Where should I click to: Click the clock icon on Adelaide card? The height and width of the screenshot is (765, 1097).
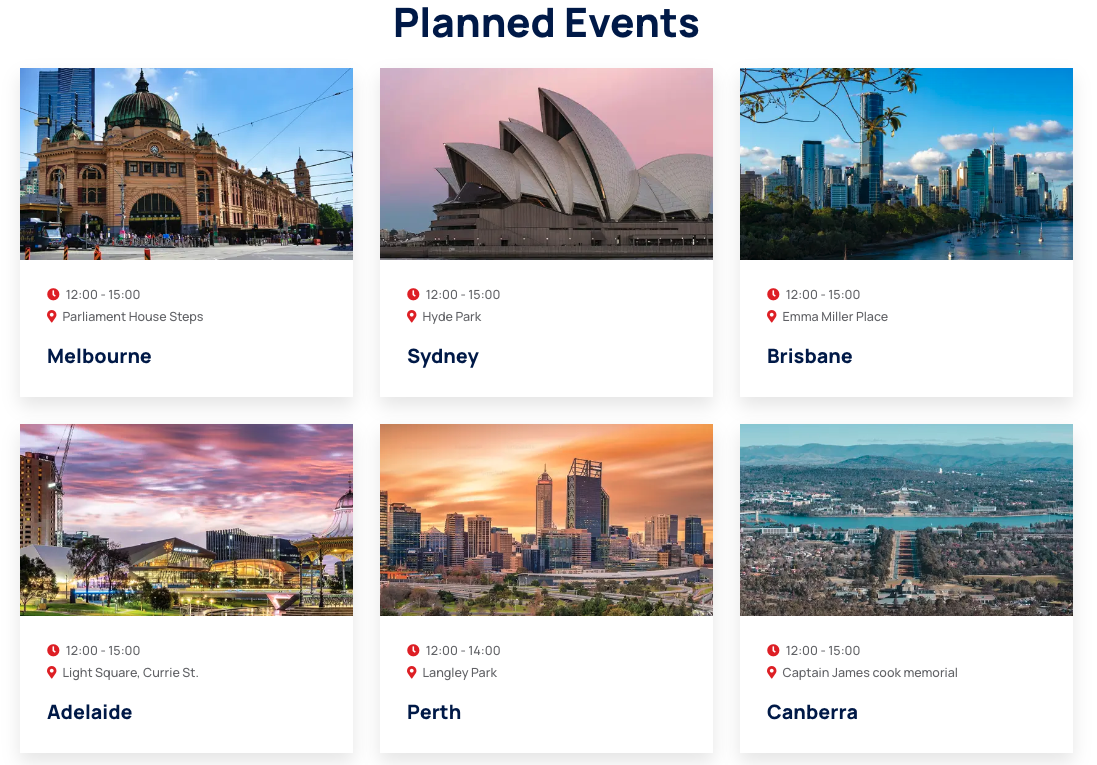pyautogui.click(x=53, y=650)
